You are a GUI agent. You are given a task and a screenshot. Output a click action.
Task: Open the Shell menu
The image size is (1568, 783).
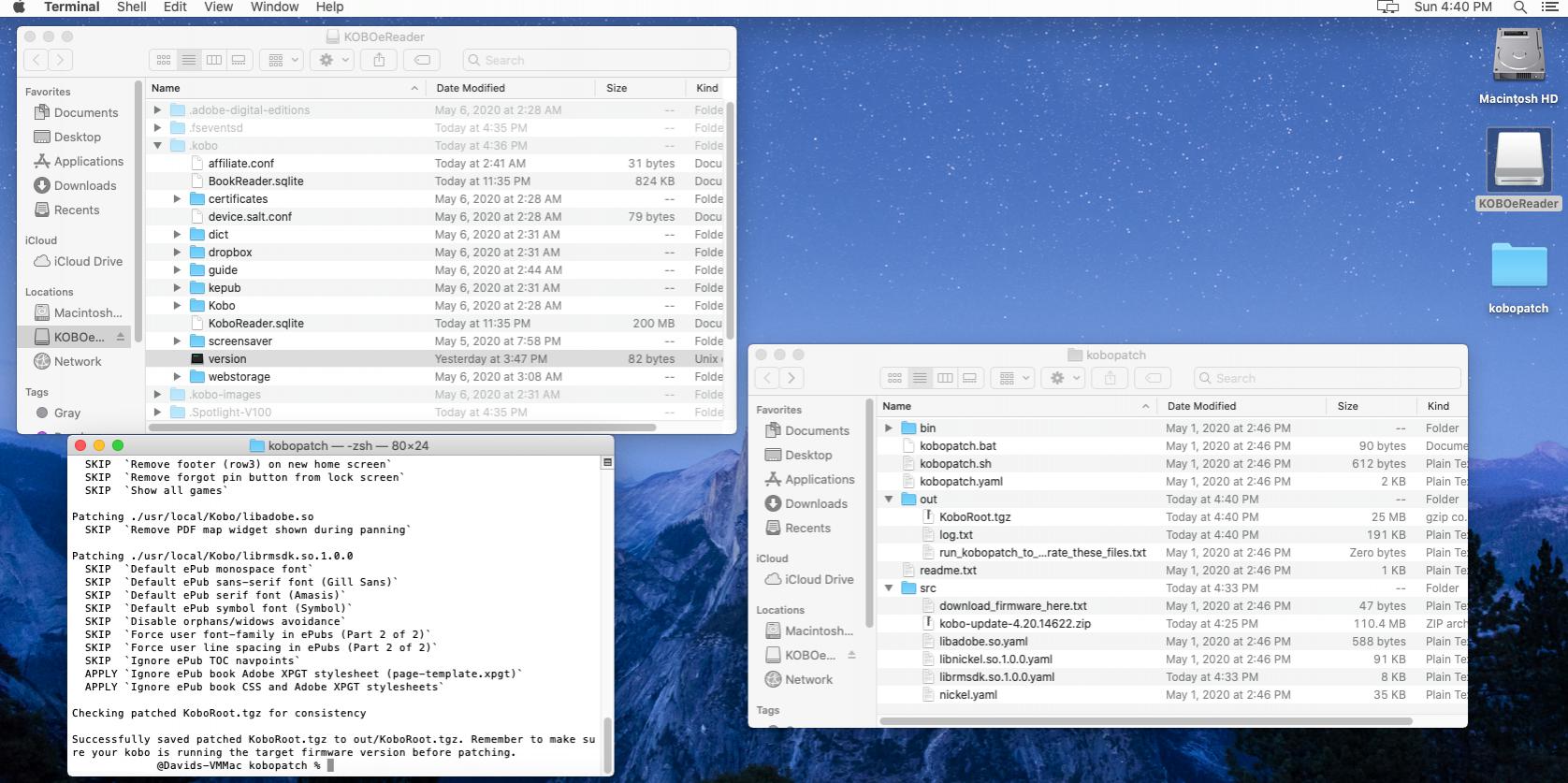(131, 7)
